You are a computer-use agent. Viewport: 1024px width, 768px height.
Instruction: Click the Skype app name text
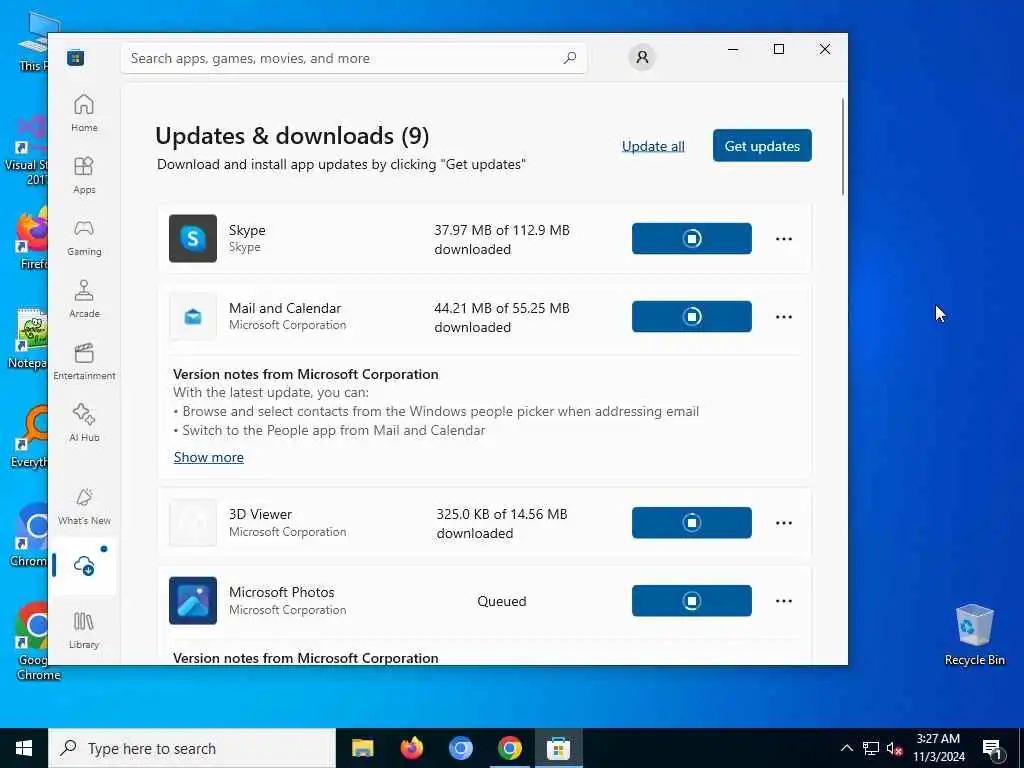(x=247, y=230)
